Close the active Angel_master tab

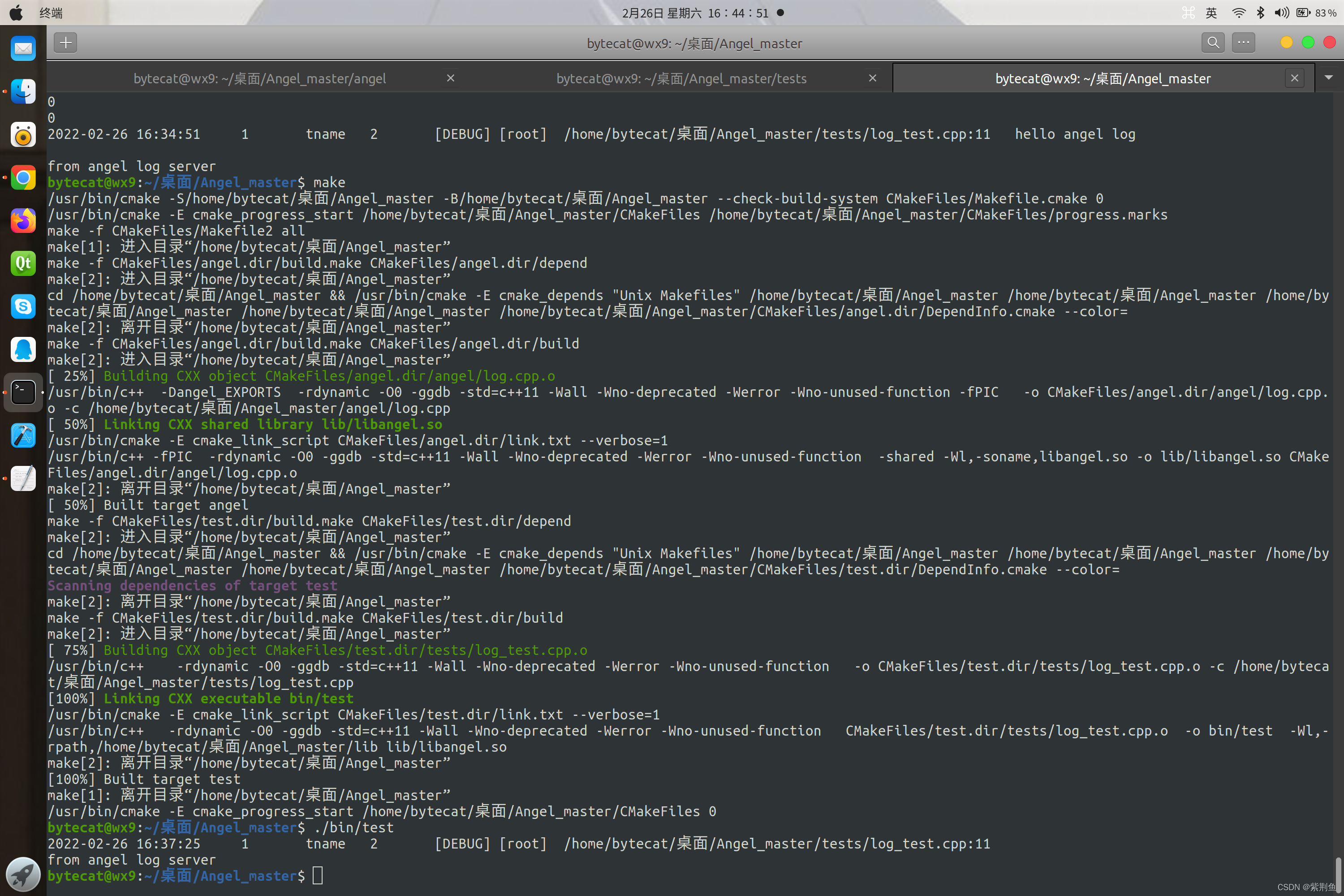(1294, 78)
